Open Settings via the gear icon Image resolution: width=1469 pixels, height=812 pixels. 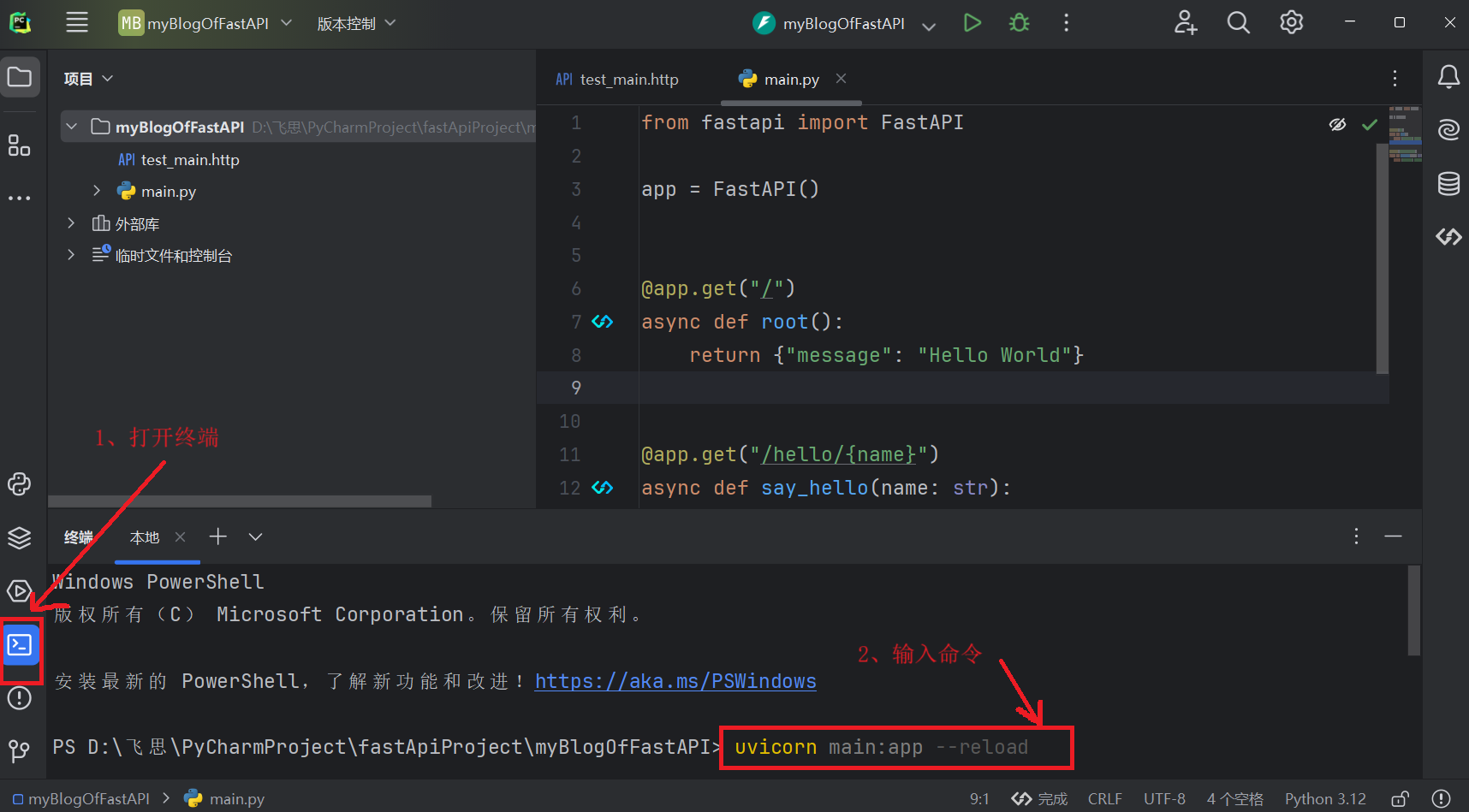1291,23
